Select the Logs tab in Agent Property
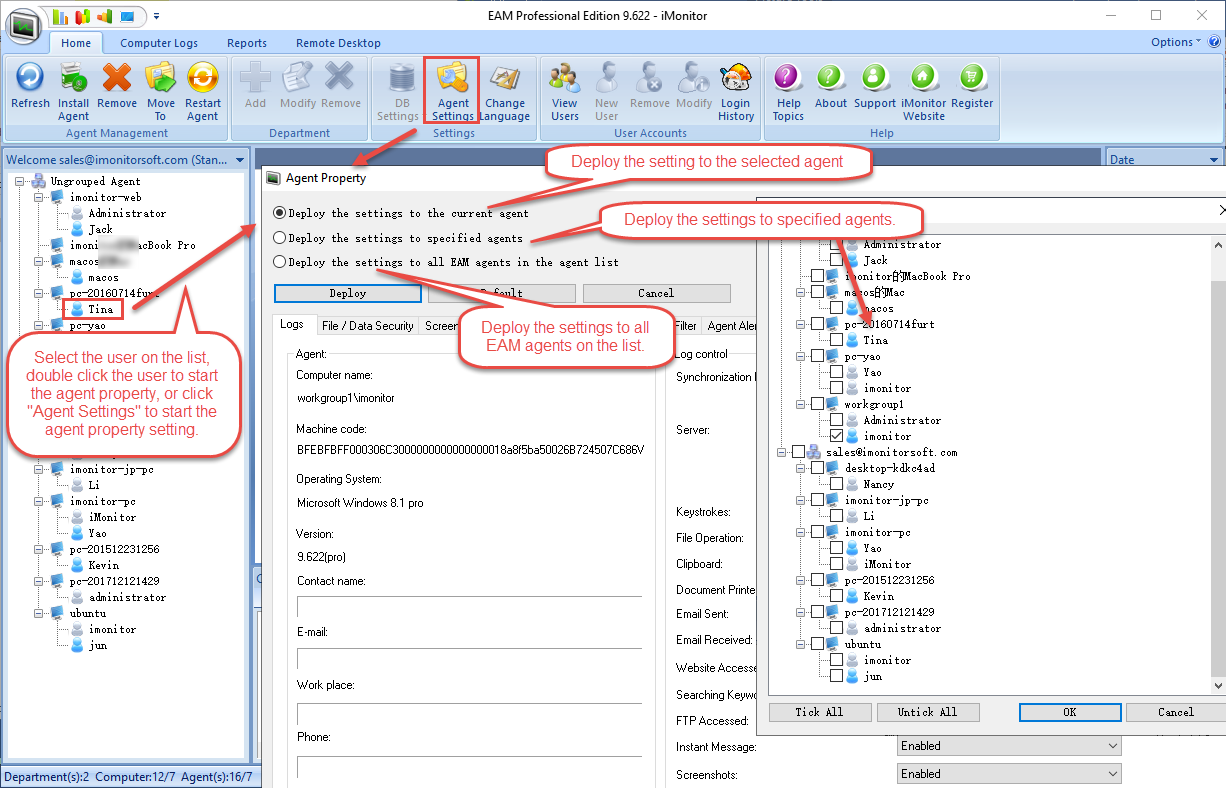The height and width of the screenshot is (788, 1226). 292,325
